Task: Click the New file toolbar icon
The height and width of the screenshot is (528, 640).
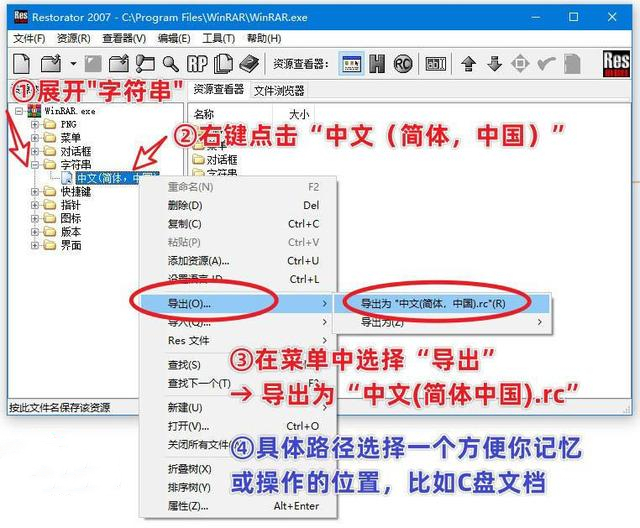Action: [22, 64]
